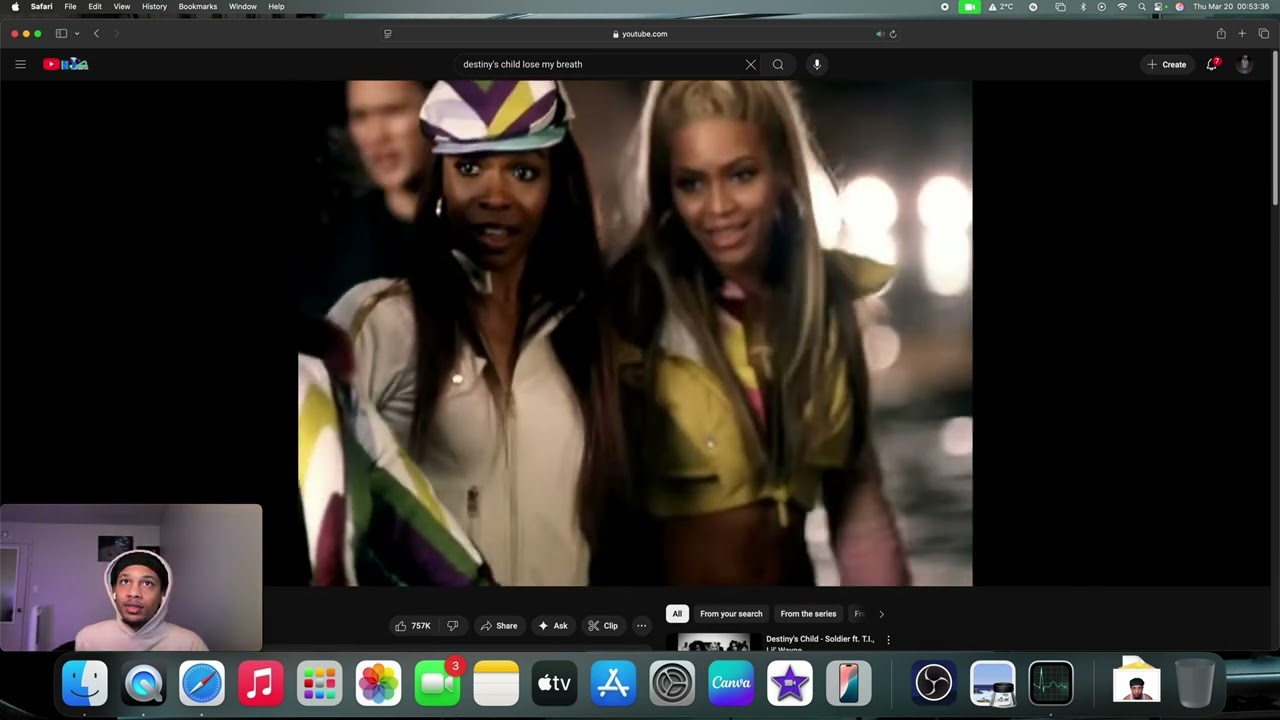This screenshot has width=1280, height=720.
Task: Like the video with the 757K thumbs-up
Action: (413, 626)
